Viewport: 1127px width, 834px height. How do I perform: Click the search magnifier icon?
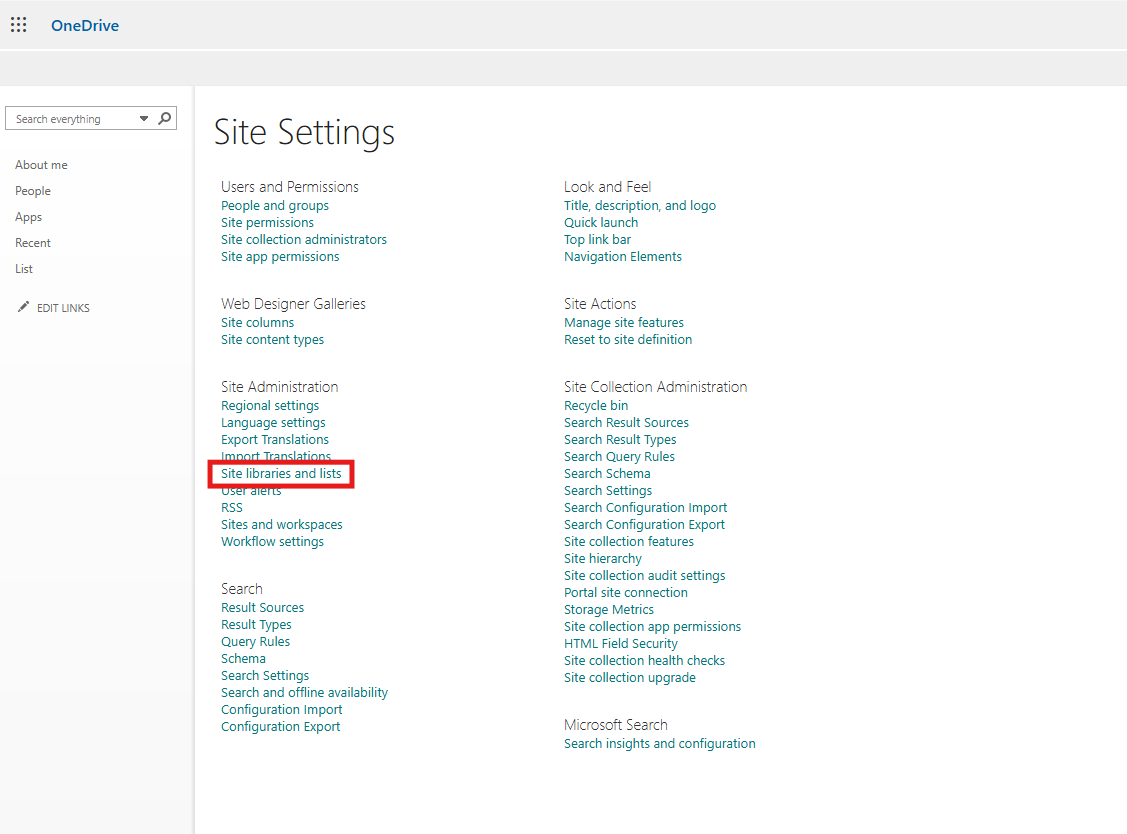click(x=165, y=118)
